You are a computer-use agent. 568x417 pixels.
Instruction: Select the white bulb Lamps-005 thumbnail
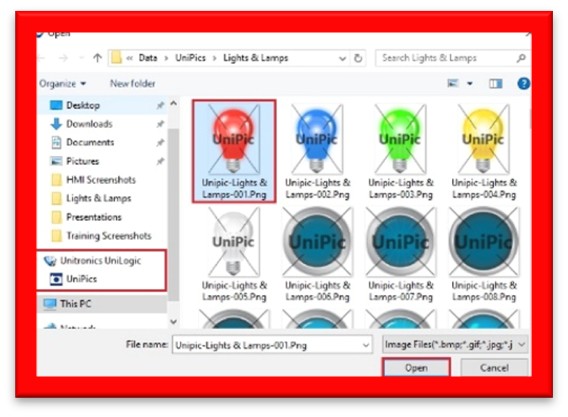tap(234, 242)
